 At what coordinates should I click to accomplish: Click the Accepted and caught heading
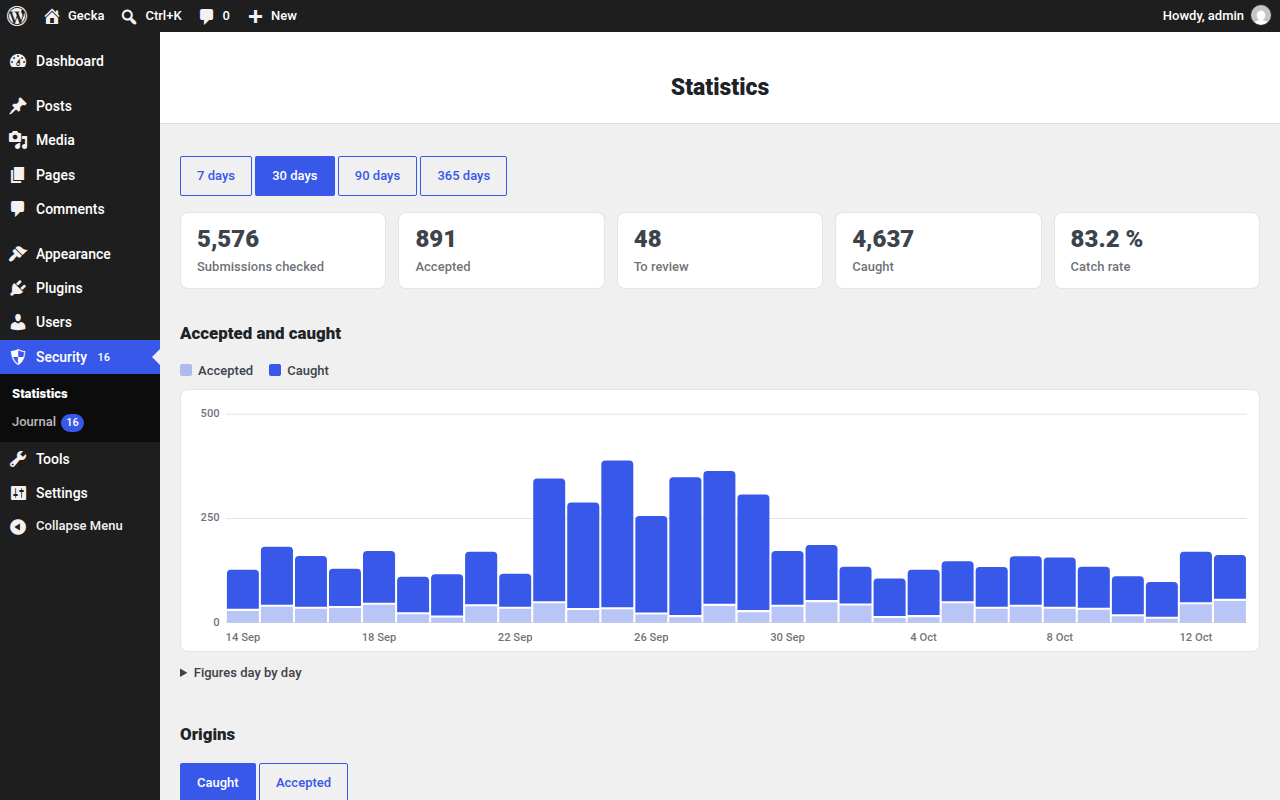click(x=261, y=334)
